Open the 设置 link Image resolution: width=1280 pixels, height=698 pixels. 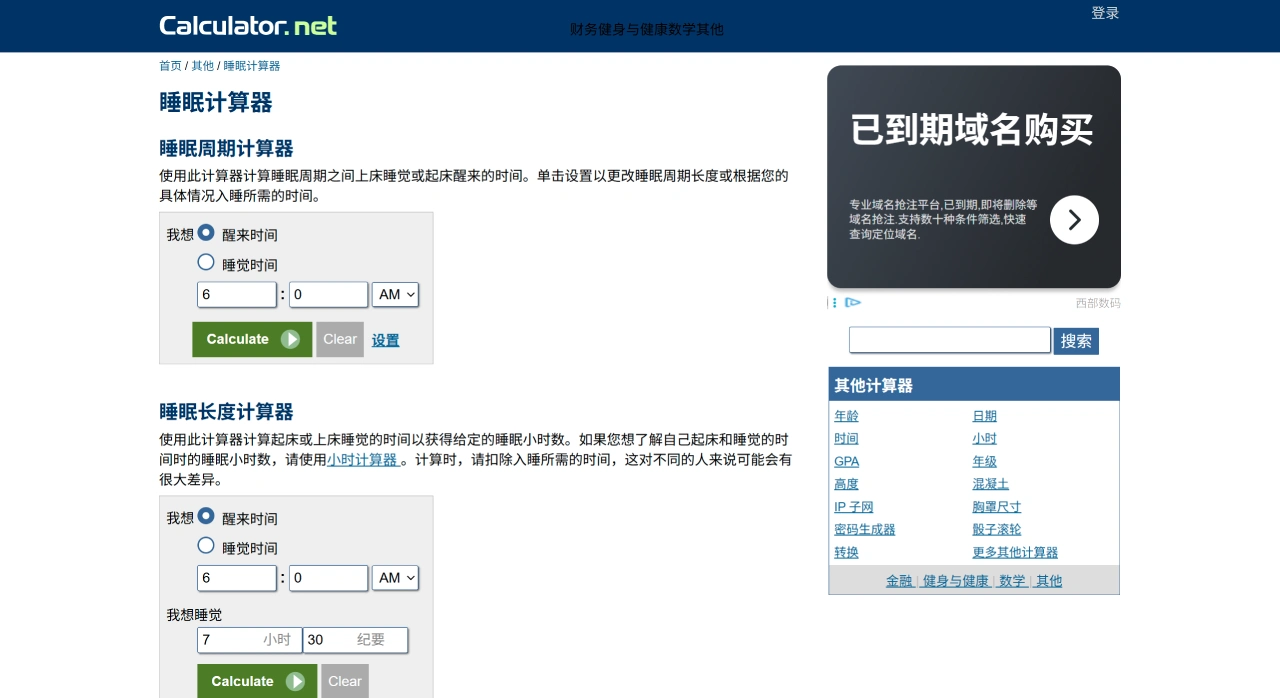[x=385, y=339]
